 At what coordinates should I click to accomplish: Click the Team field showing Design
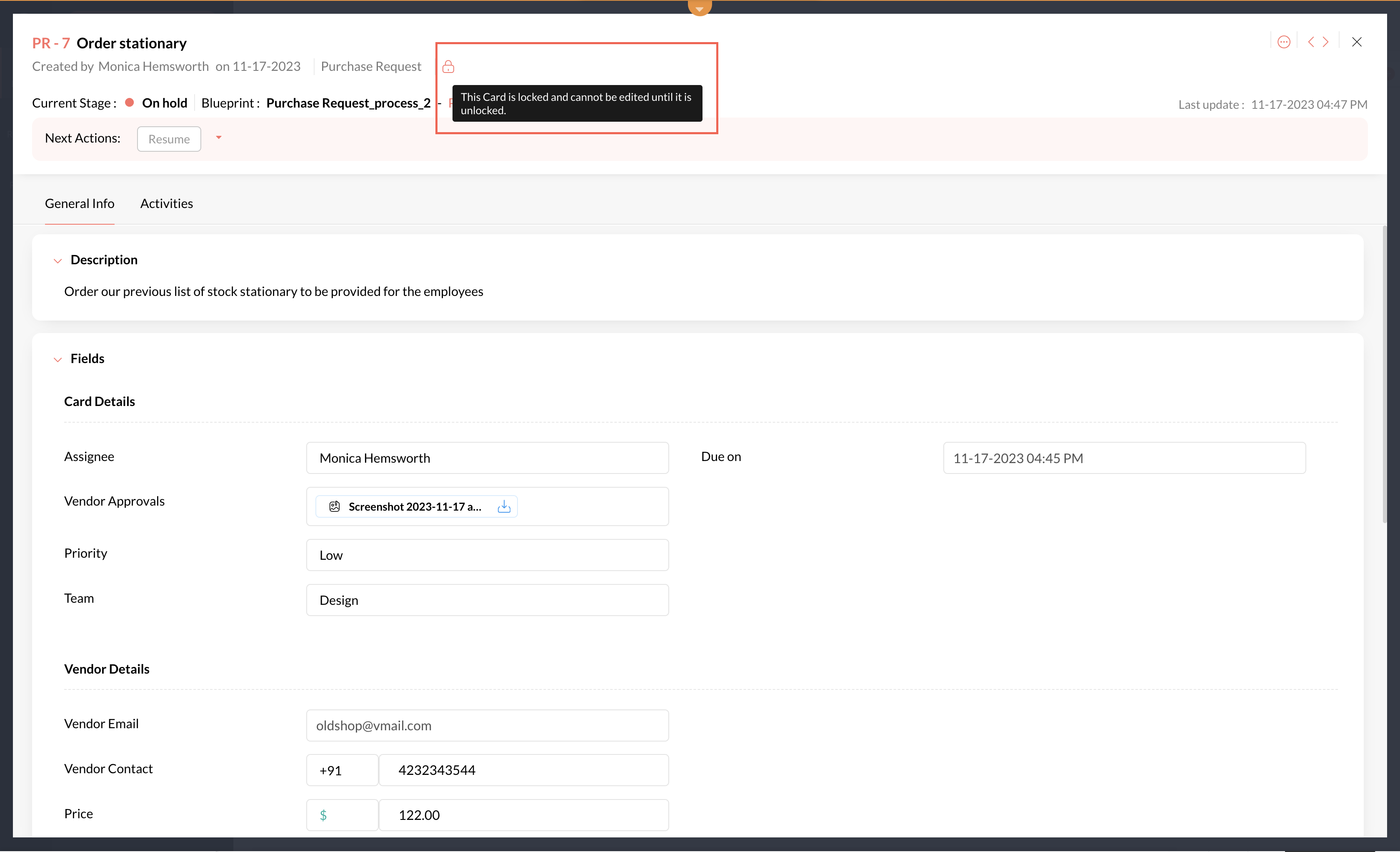click(x=487, y=600)
